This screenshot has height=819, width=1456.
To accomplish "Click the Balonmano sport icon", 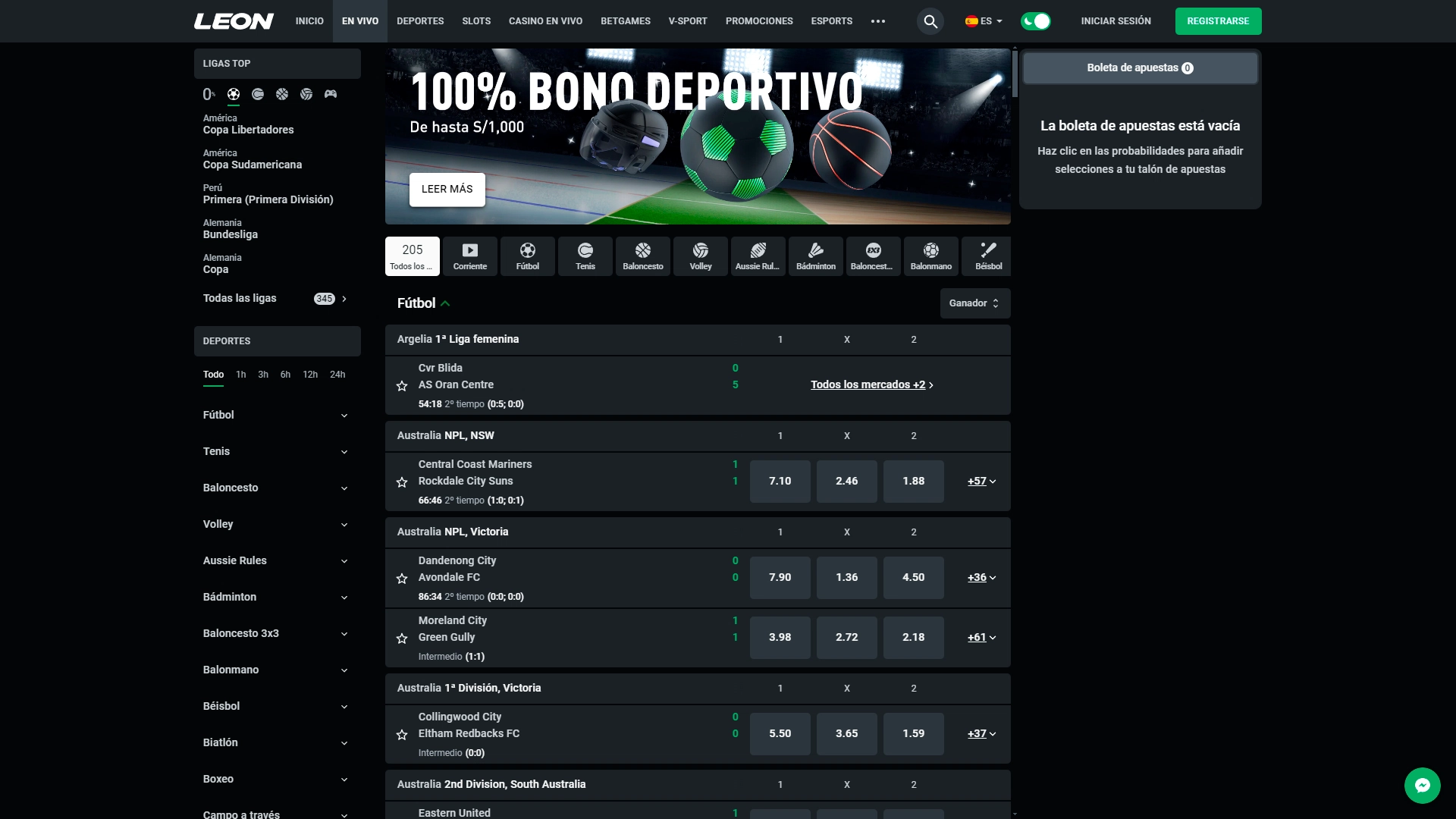I will pyautogui.click(x=929, y=255).
